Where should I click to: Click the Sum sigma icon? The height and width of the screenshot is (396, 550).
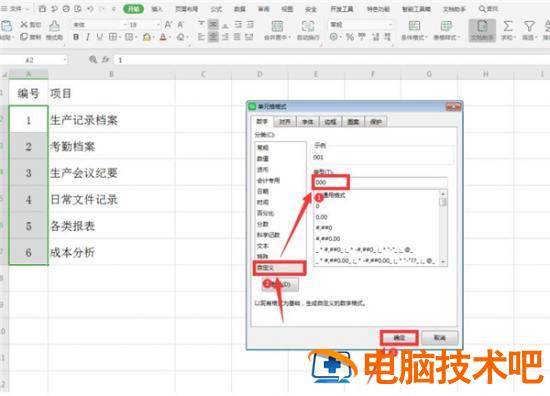click(x=508, y=26)
